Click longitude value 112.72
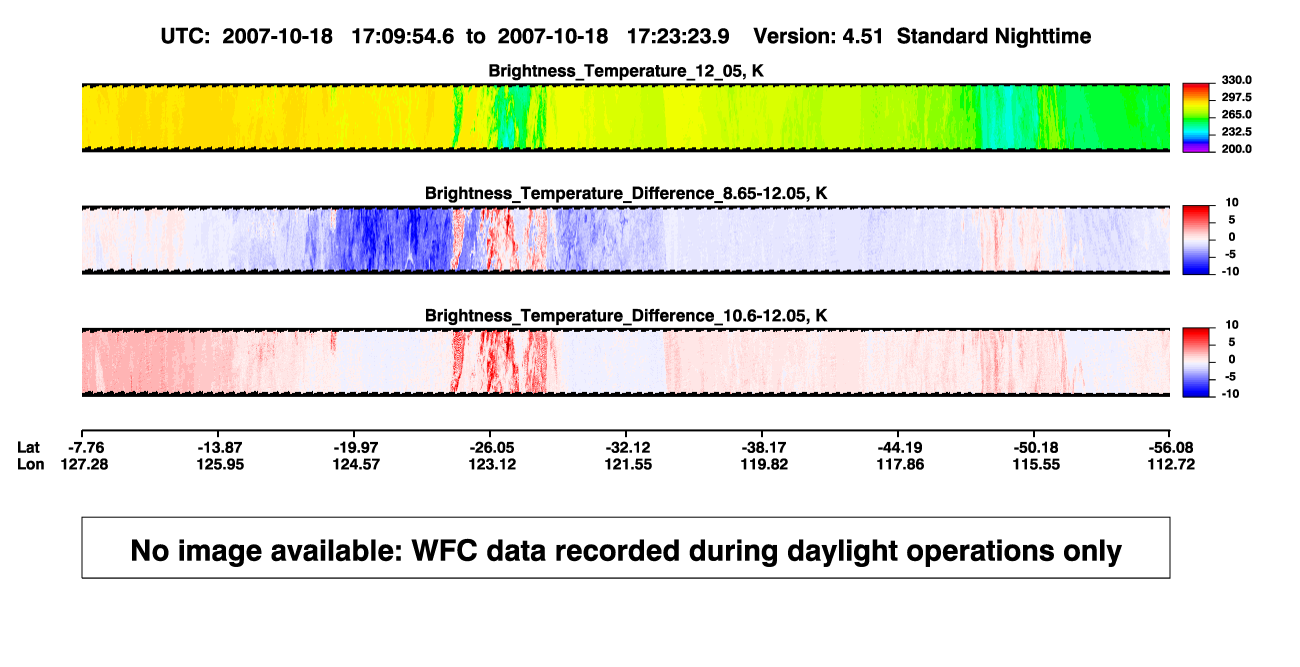 [1172, 464]
